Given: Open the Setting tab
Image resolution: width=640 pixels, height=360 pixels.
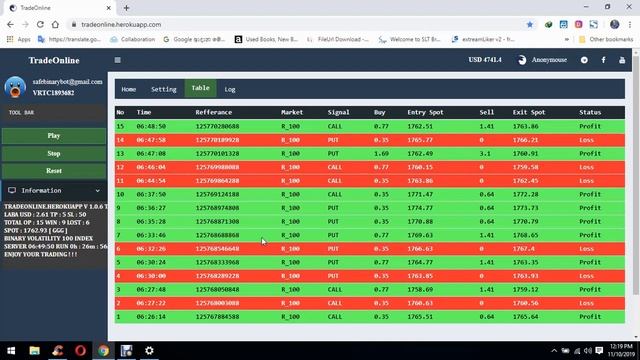Looking at the screenshot, I should (164, 89).
